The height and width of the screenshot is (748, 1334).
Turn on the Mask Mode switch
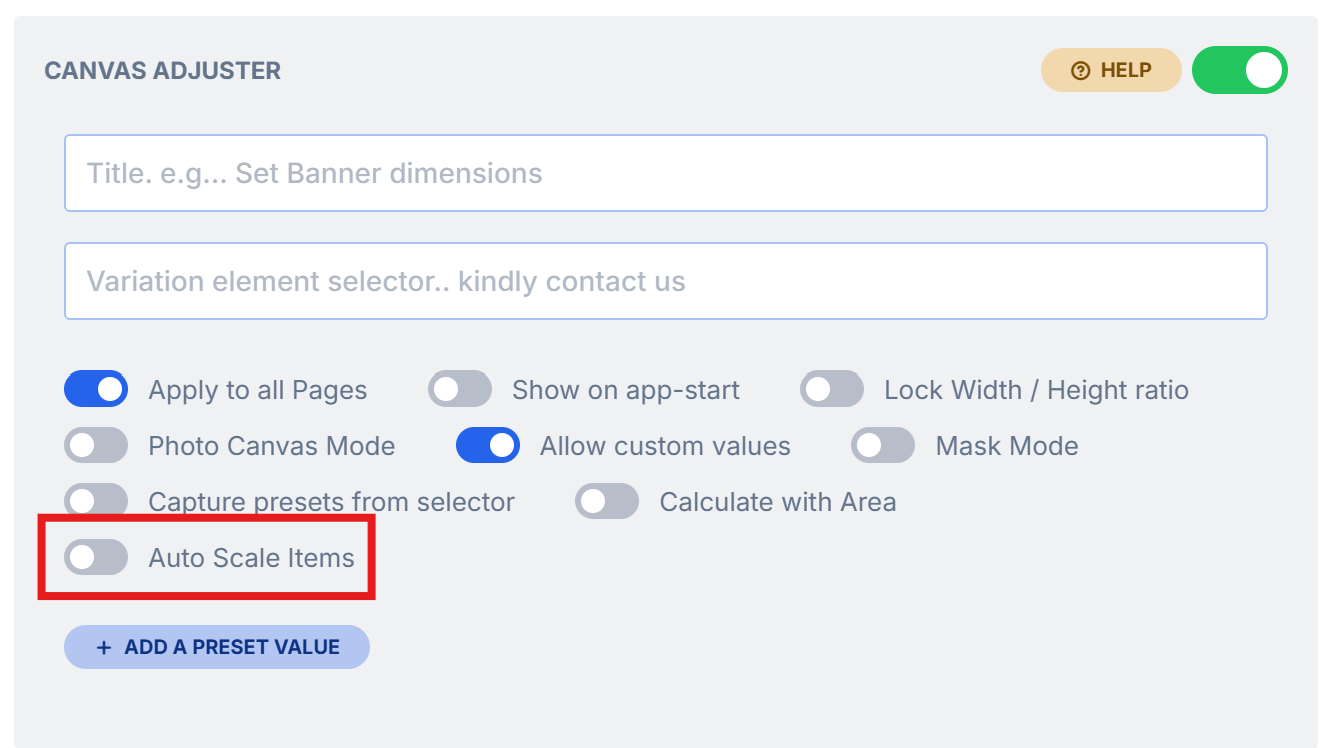tap(883, 445)
